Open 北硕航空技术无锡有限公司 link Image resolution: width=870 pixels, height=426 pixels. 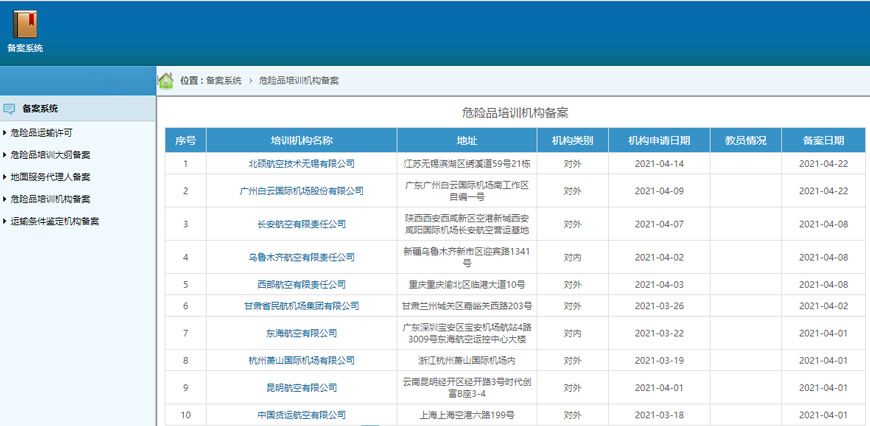coord(301,164)
